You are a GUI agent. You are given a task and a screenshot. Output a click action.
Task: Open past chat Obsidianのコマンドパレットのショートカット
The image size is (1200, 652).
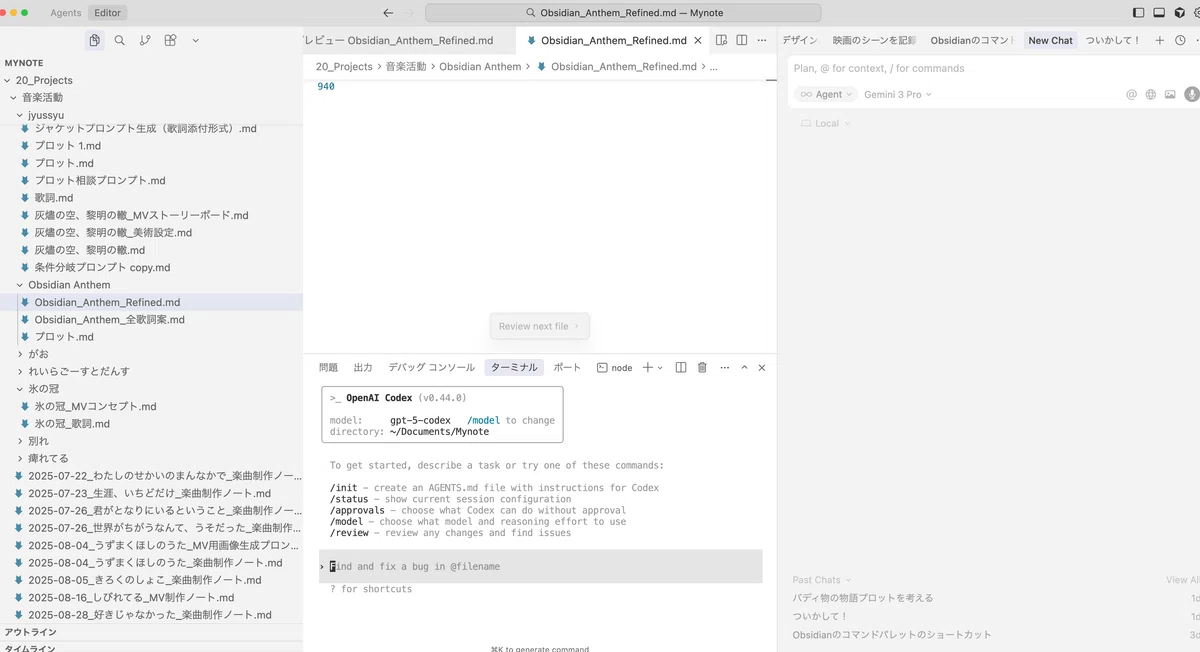tap(892, 634)
